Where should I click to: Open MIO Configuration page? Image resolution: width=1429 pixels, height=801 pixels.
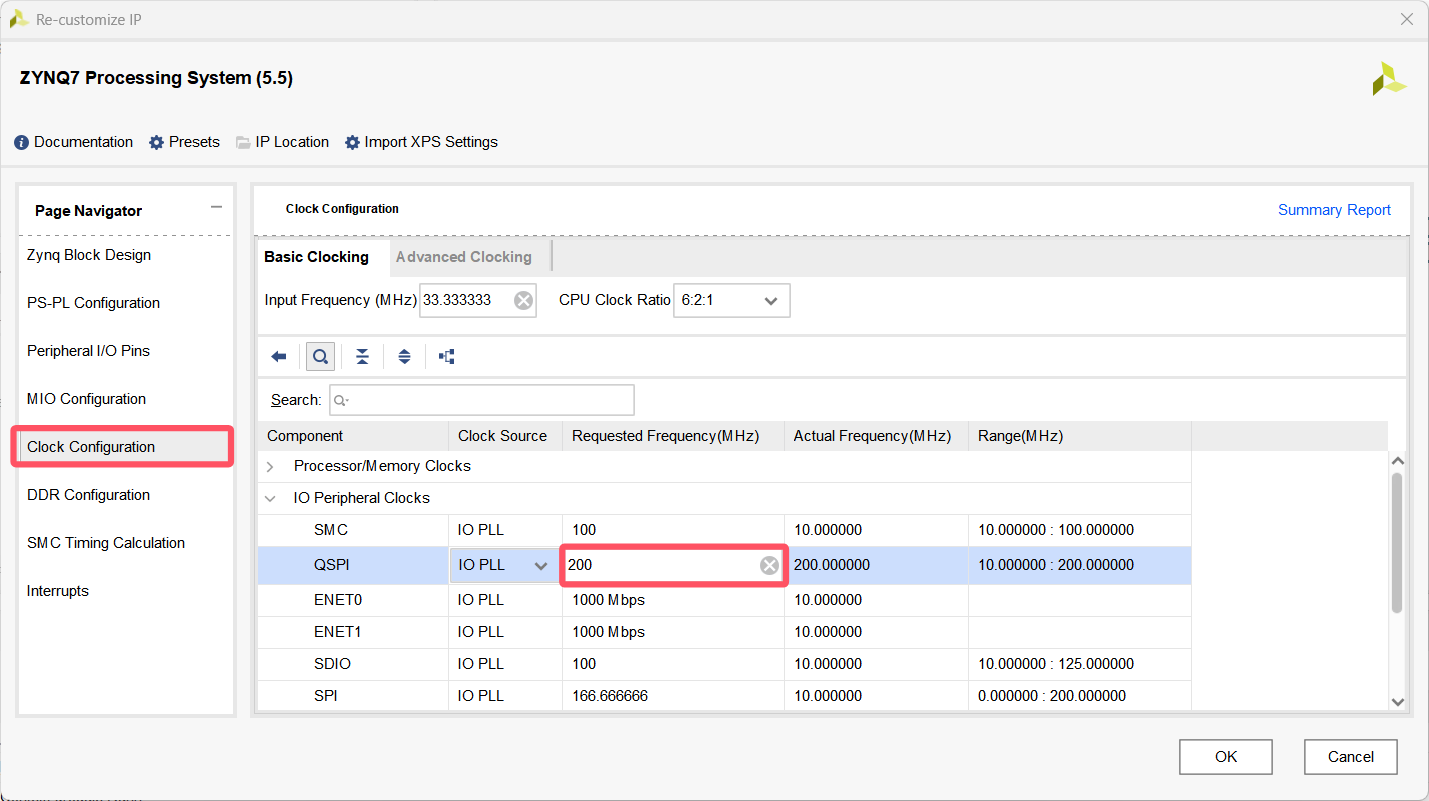pyautogui.click(x=86, y=399)
